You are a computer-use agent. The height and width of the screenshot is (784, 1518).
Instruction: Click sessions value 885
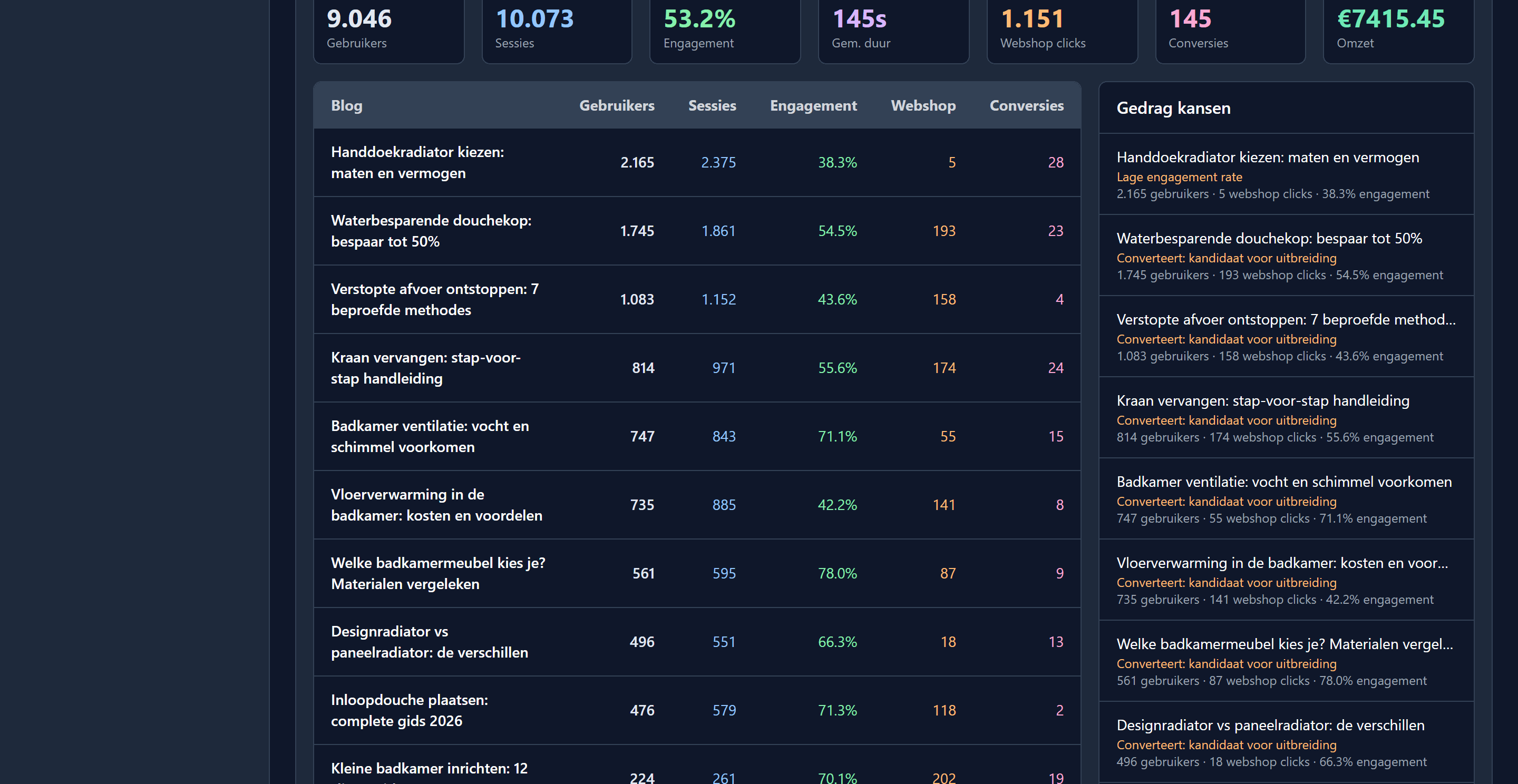[724, 505]
